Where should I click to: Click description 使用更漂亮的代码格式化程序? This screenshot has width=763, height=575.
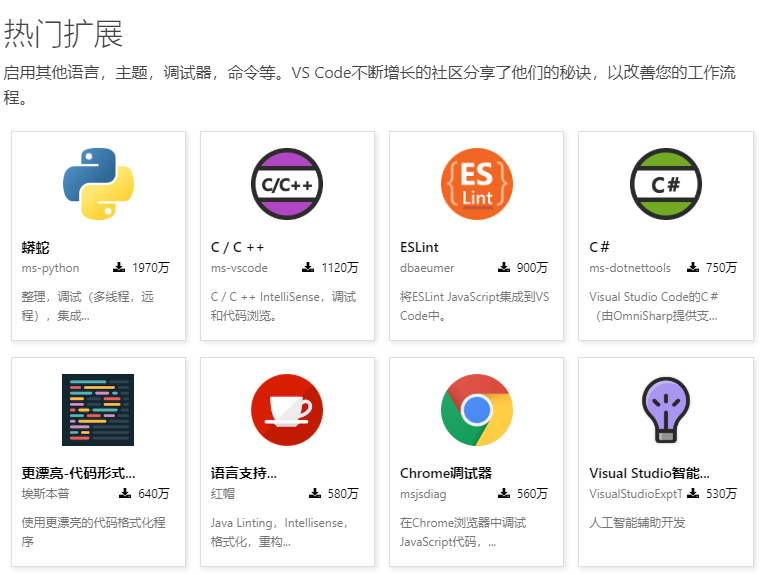click(93, 532)
